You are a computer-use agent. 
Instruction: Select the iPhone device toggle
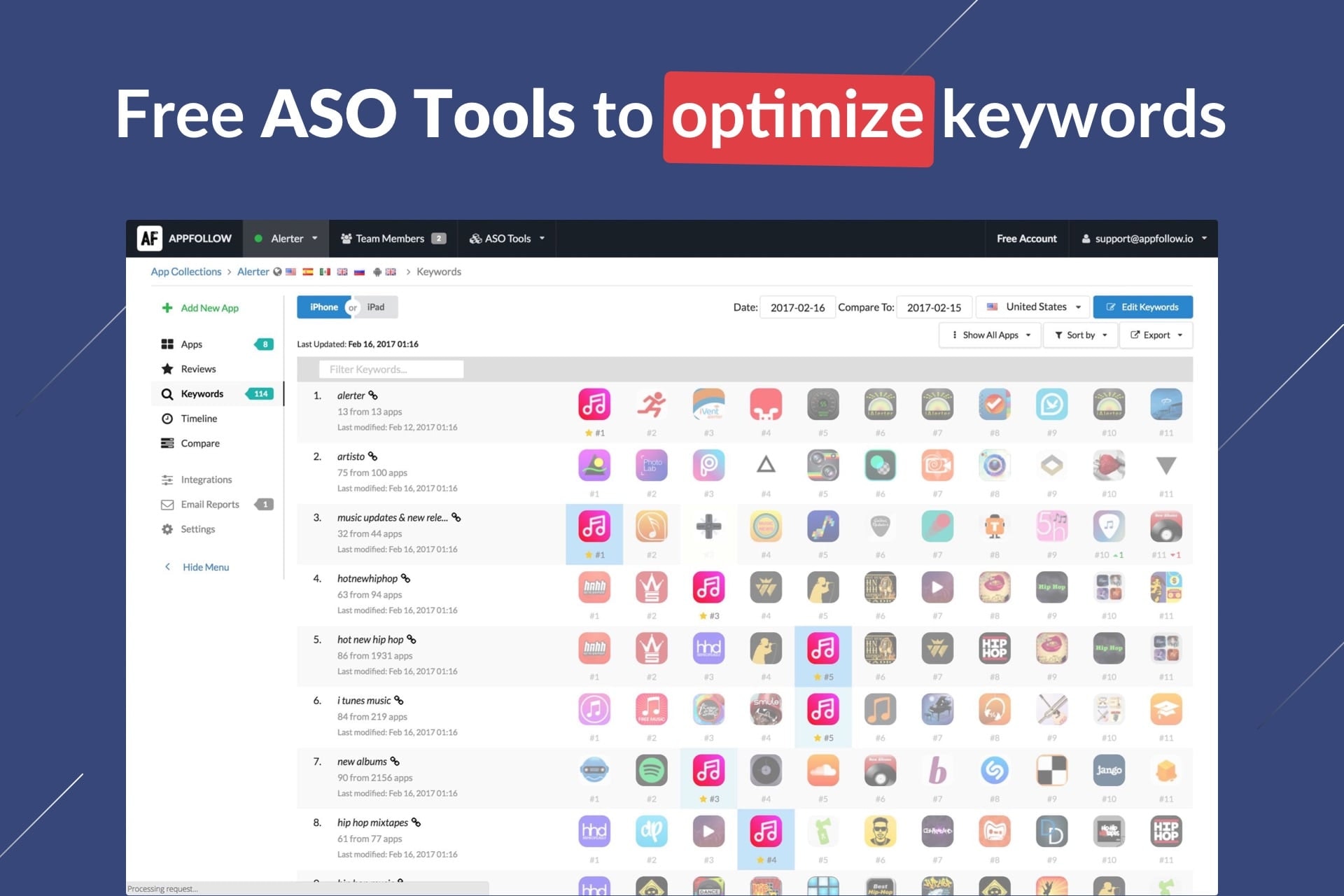pos(323,307)
